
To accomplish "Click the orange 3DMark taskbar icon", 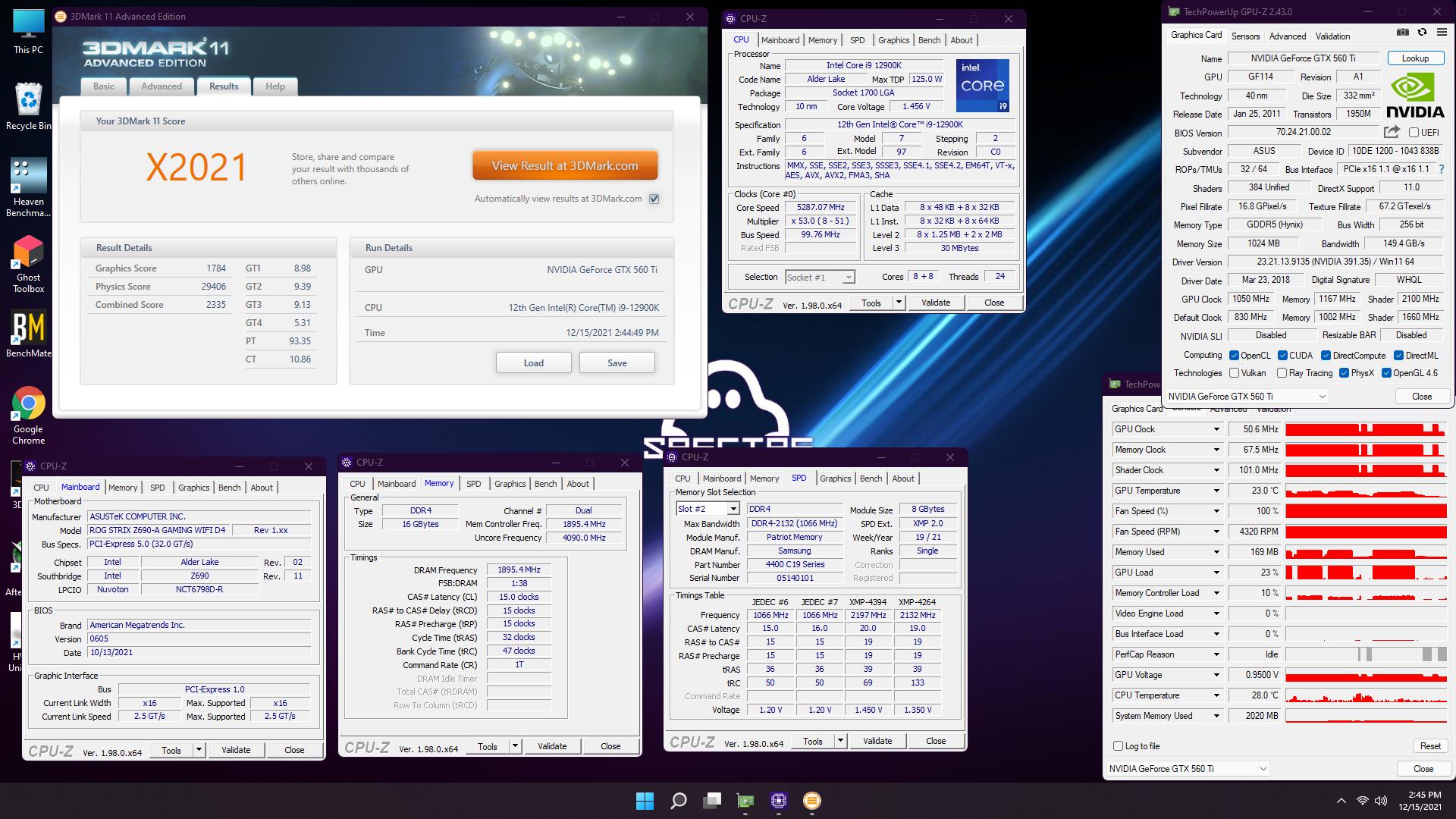I will point(812,801).
